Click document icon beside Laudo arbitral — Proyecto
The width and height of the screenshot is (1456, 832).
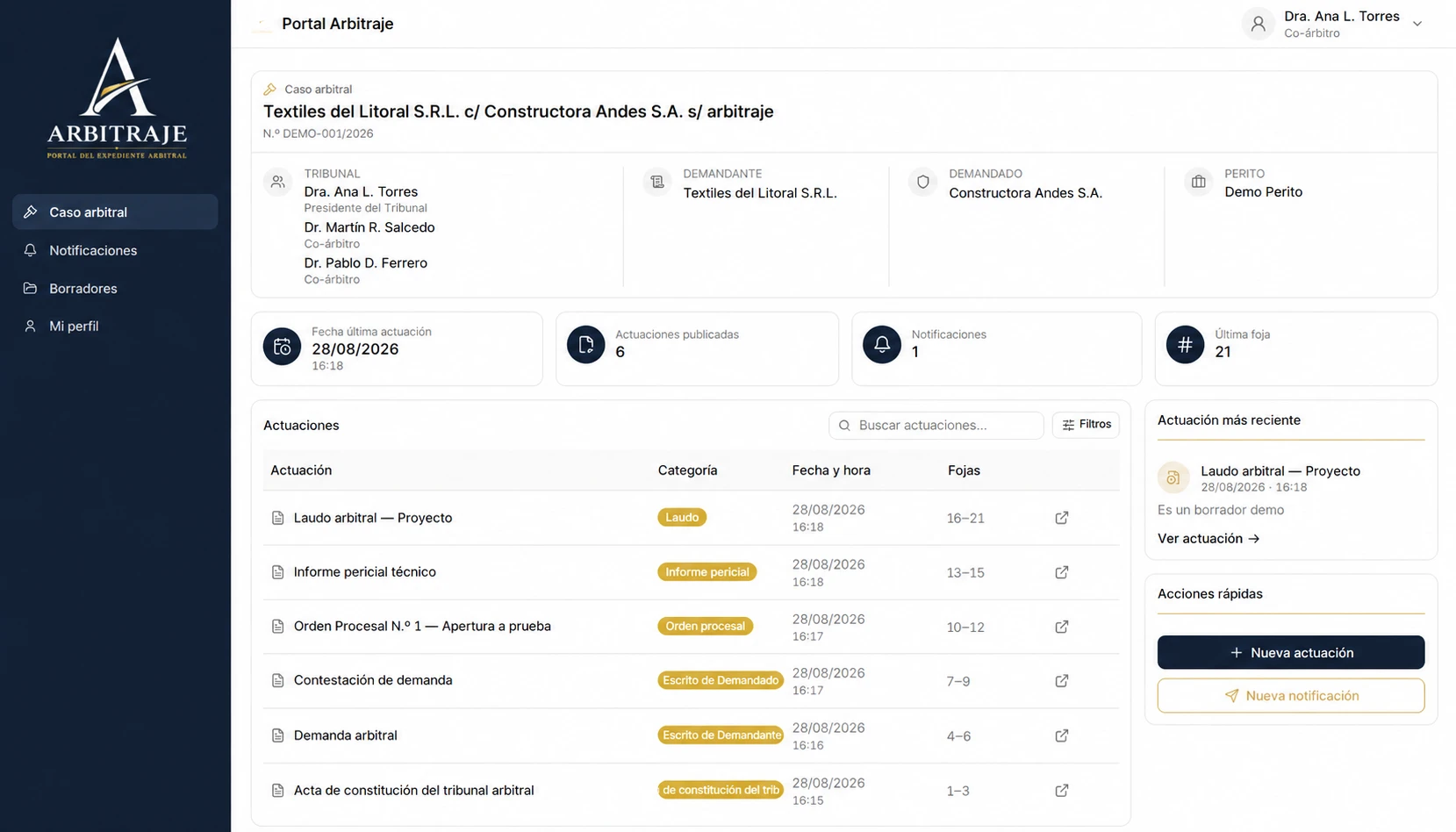tap(277, 518)
